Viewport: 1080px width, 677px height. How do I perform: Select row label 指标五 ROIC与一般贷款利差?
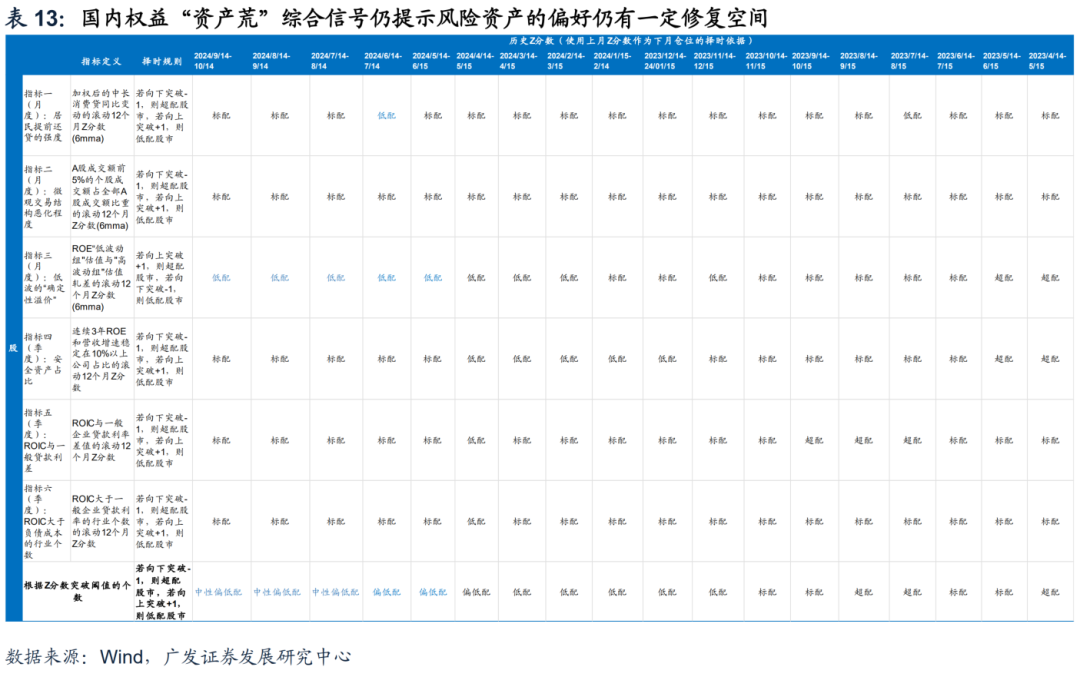click(44, 440)
